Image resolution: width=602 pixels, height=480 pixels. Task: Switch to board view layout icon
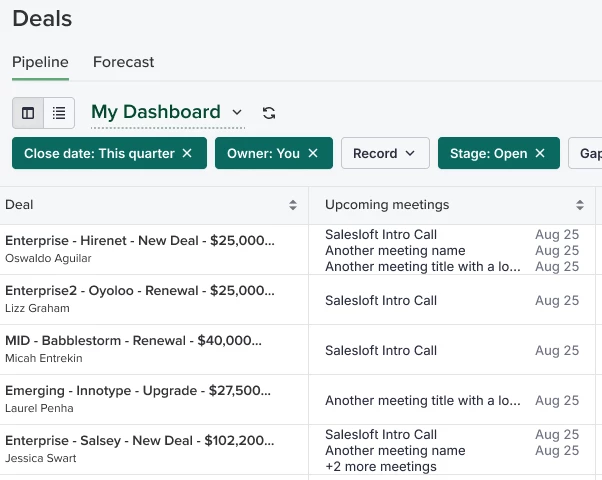click(x=28, y=113)
